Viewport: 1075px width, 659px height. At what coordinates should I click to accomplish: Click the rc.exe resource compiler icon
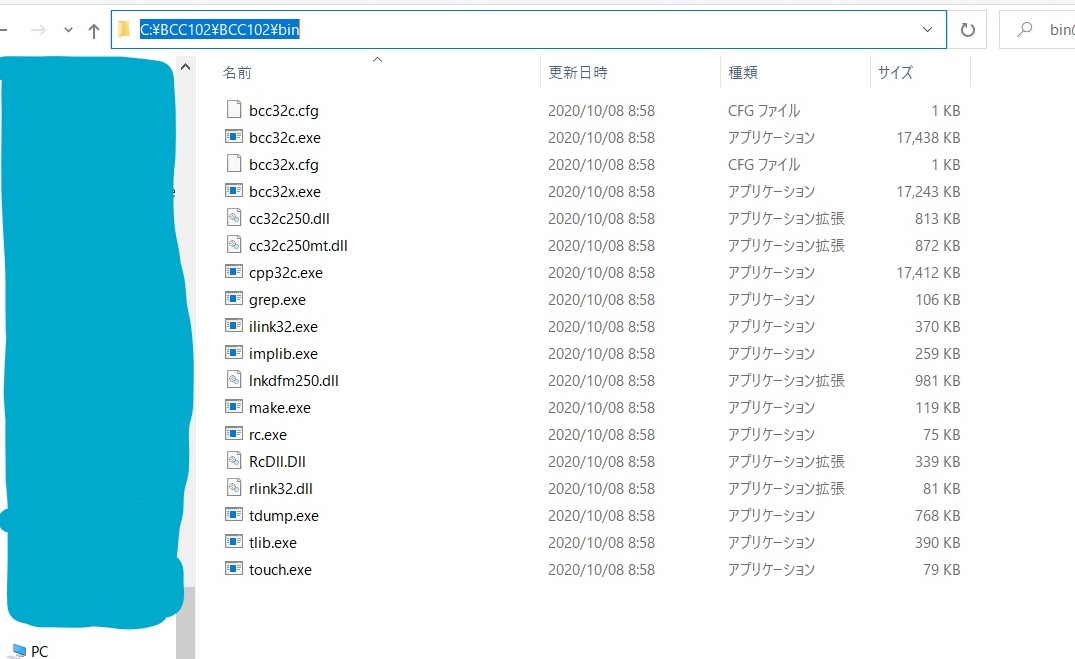(x=236, y=434)
